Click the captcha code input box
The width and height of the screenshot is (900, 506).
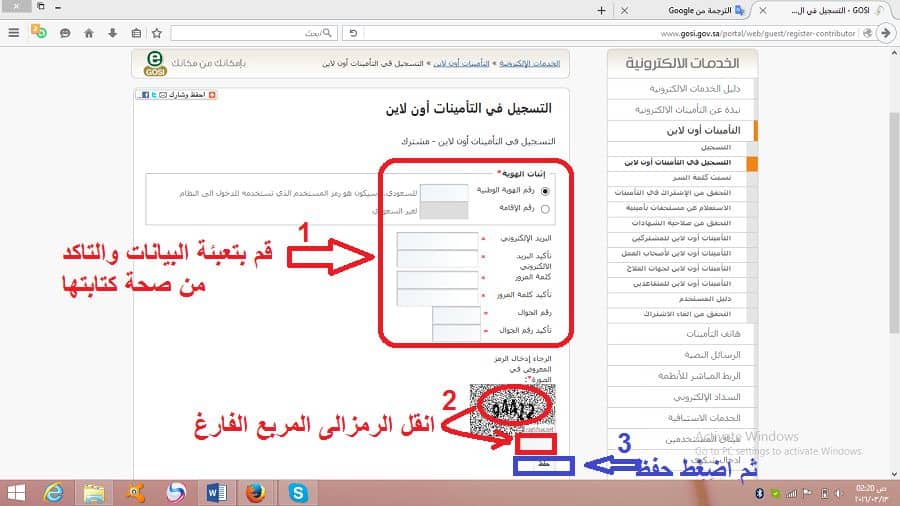[536, 443]
